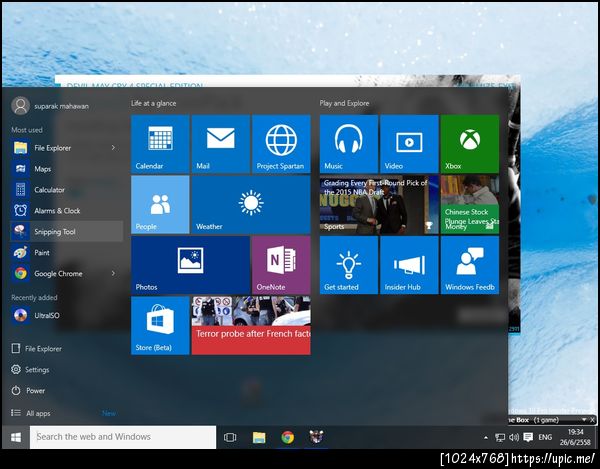Show All apps list
This screenshot has width=600, height=469.
click(x=31, y=413)
